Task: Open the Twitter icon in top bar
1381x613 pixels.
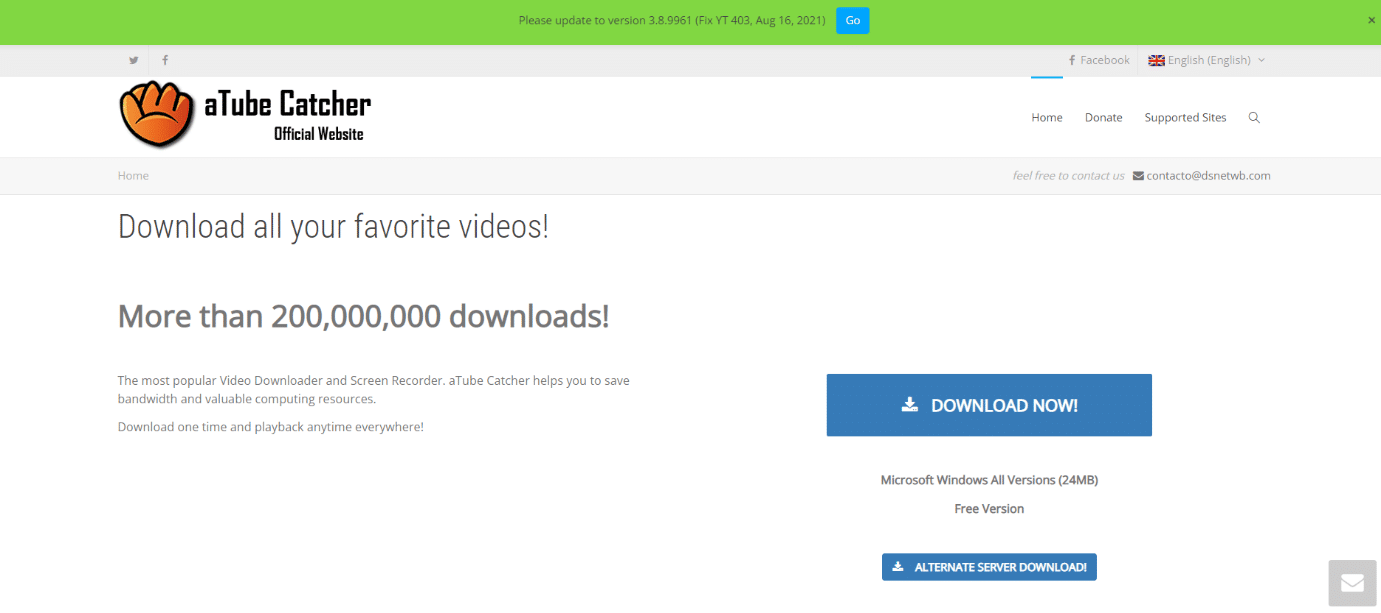Action: [x=134, y=60]
